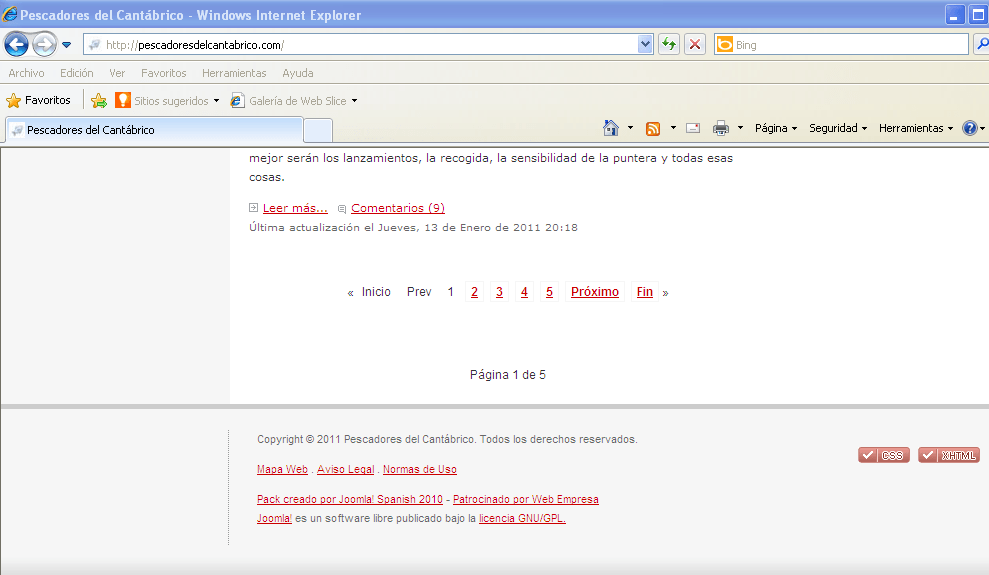This screenshot has width=989, height=575.
Task: Expand the RSS feeds dropdown arrow
Action: click(x=673, y=128)
